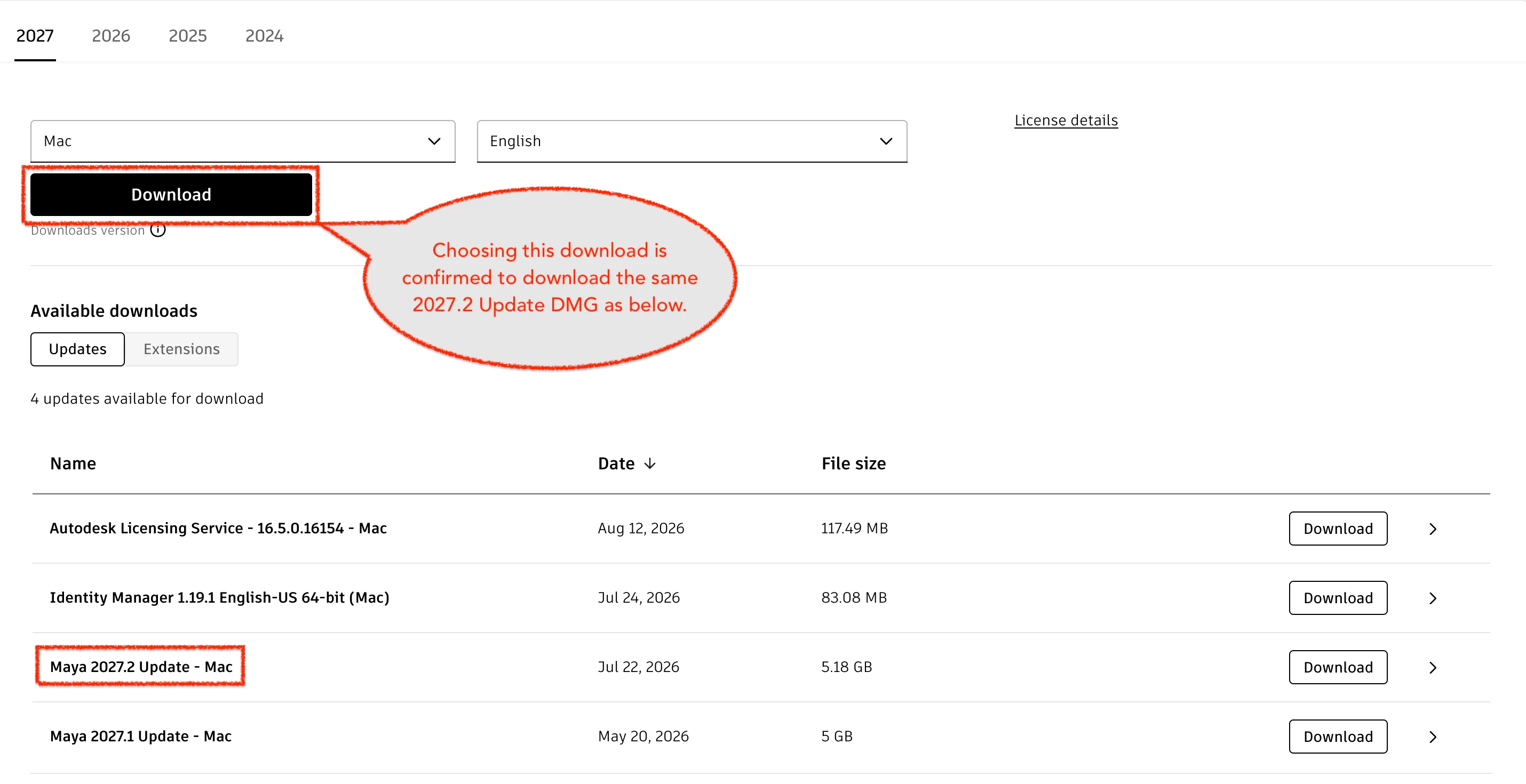Click the Downloads version info icon
This screenshot has height=784, width=1526.
click(x=157, y=230)
